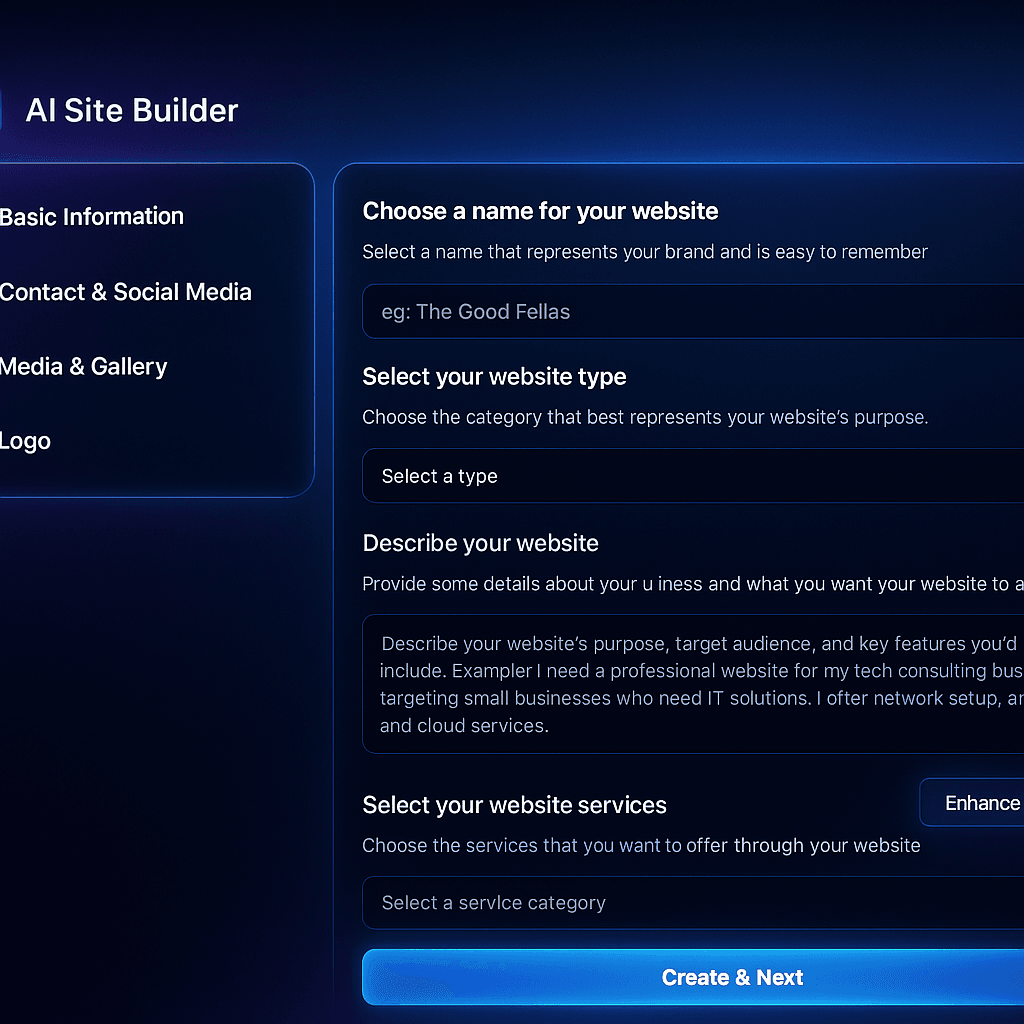
Task: Click the website category helper text
Action: click(x=645, y=417)
